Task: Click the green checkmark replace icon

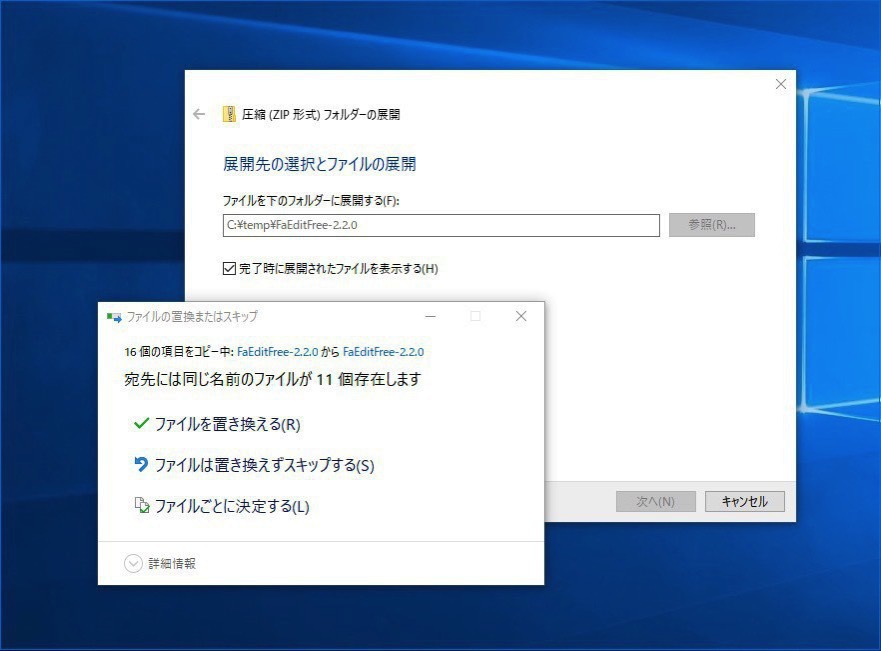Action: click(141, 424)
